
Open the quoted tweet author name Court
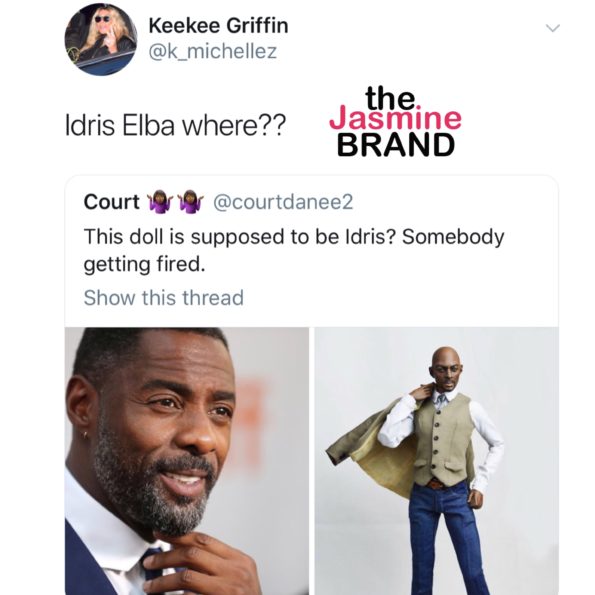[x=112, y=201]
